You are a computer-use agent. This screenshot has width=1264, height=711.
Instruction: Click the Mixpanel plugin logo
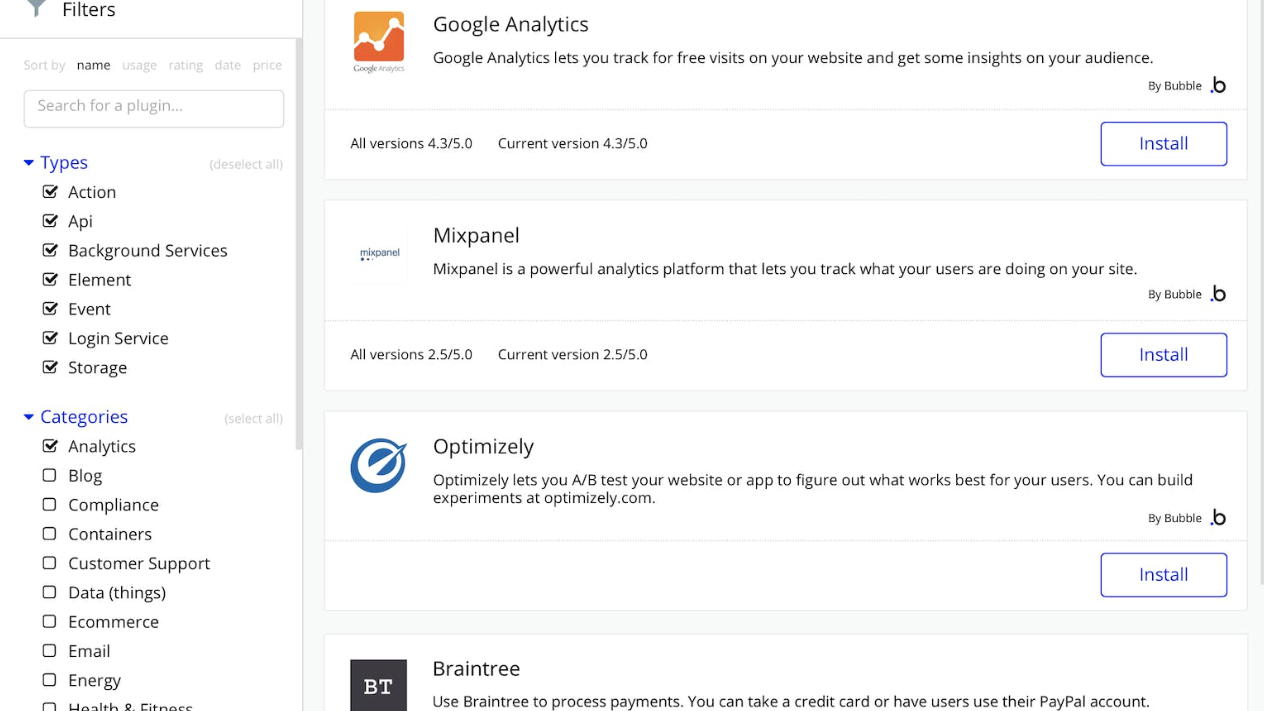coord(379,255)
